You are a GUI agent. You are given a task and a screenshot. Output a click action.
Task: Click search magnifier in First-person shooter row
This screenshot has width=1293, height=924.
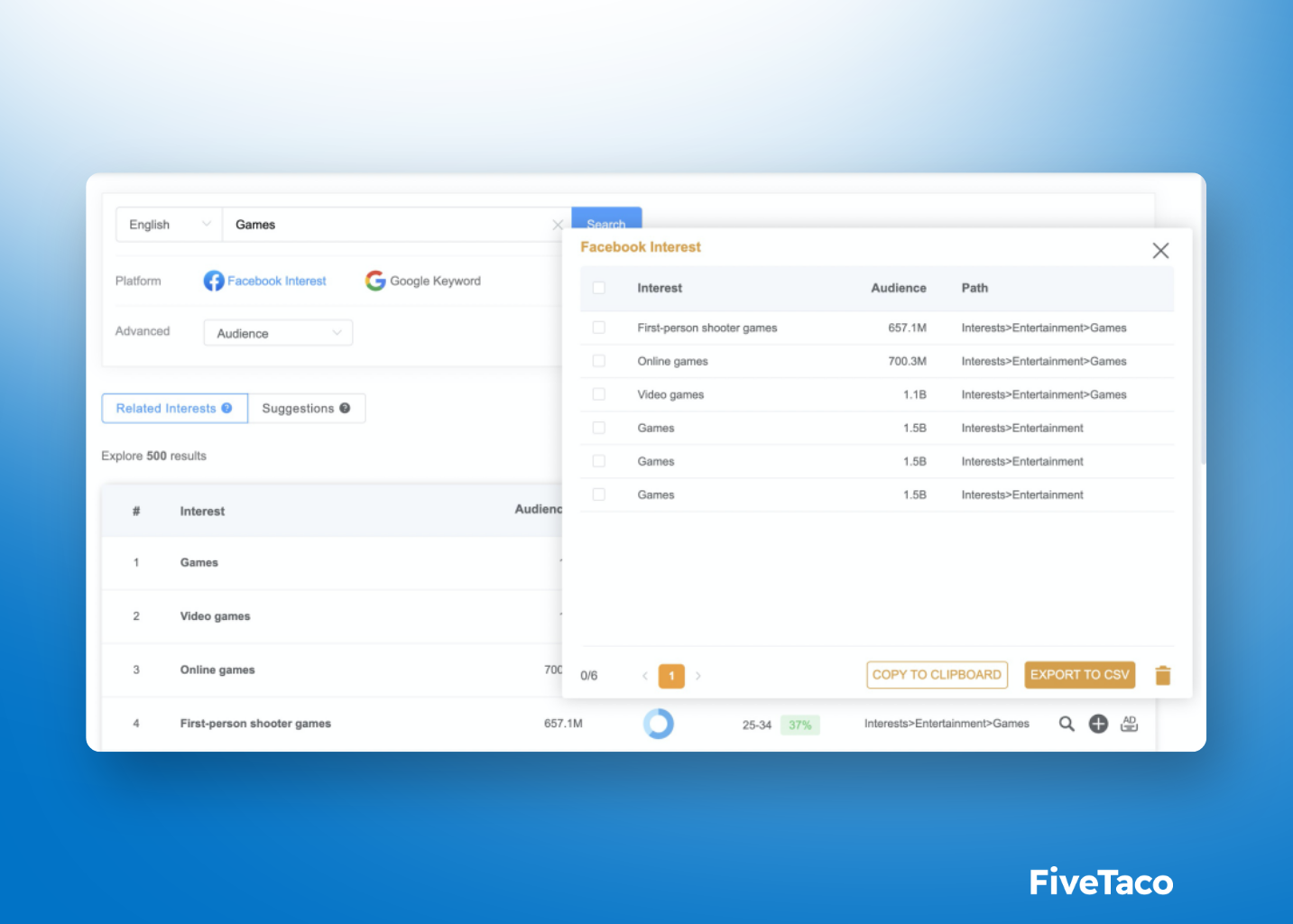(1067, 724)
